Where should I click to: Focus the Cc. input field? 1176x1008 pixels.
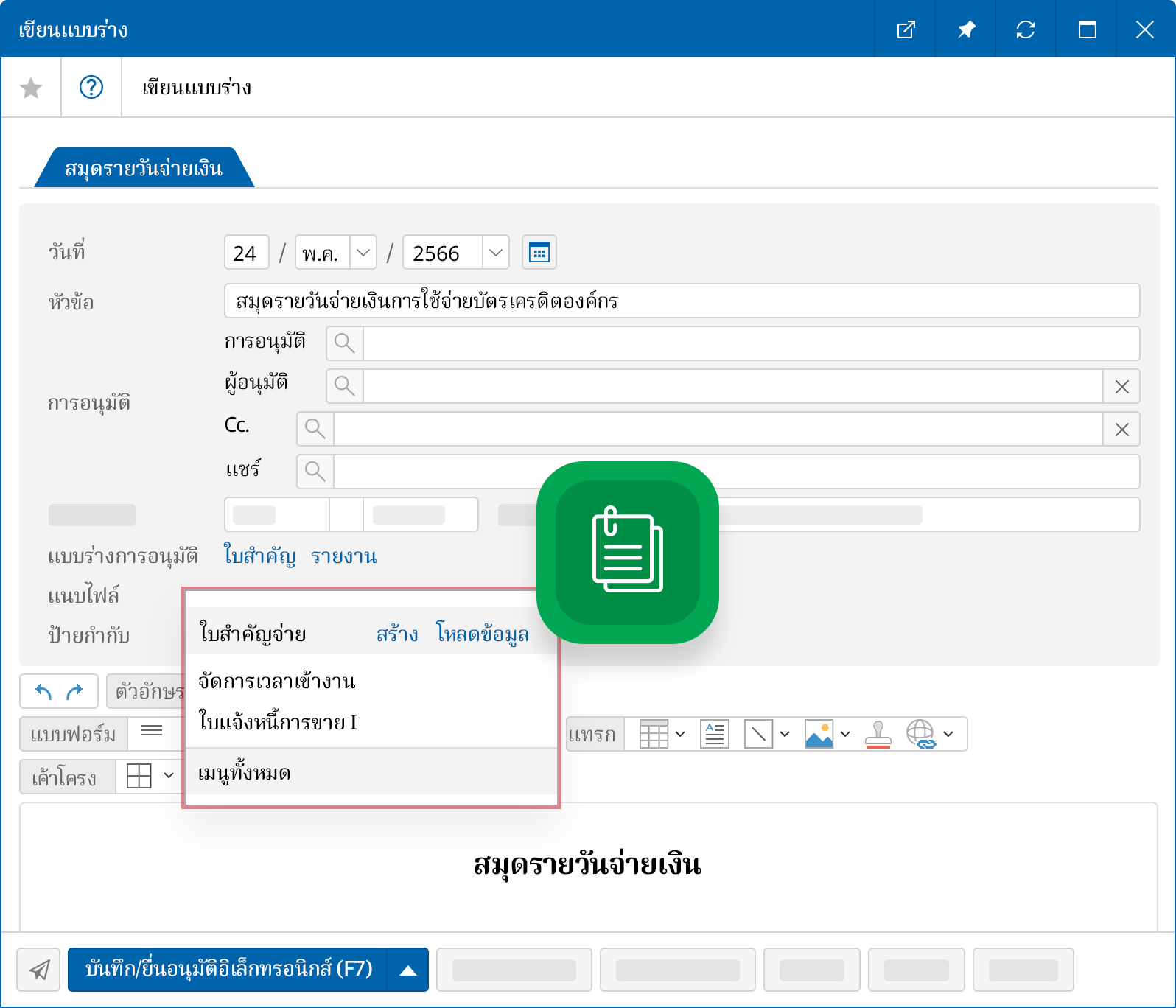tap(718, 429)
